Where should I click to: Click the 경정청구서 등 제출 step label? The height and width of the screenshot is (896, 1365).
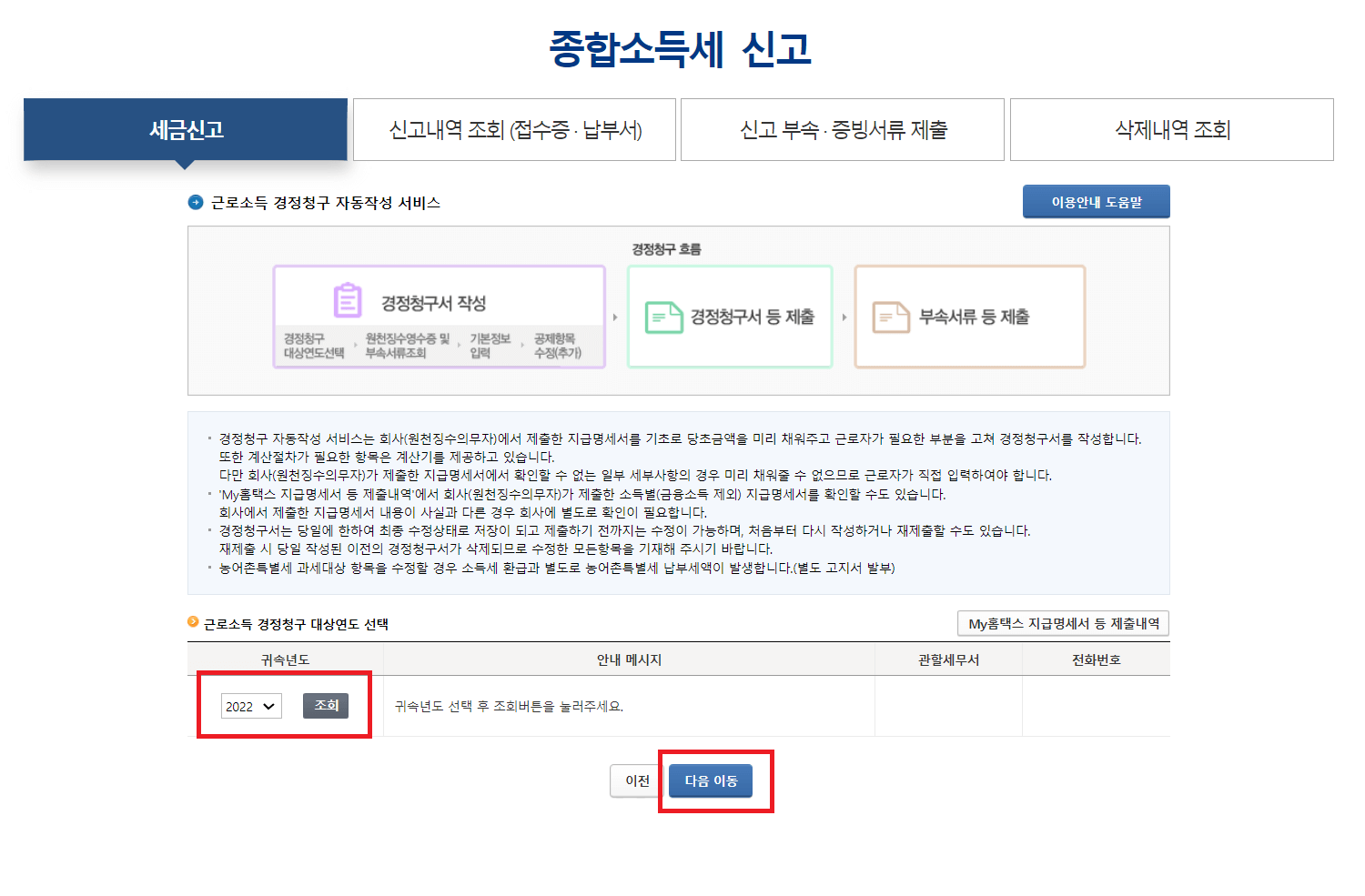click(753, 317)
